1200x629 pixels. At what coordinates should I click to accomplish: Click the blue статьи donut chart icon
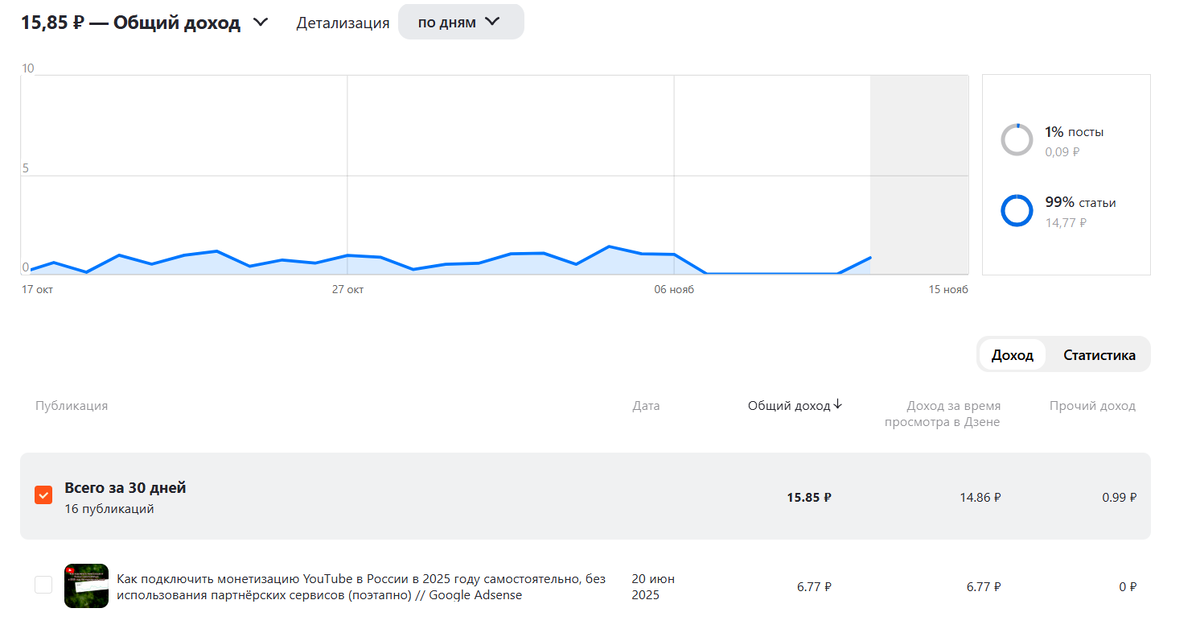coord(1017,211)
